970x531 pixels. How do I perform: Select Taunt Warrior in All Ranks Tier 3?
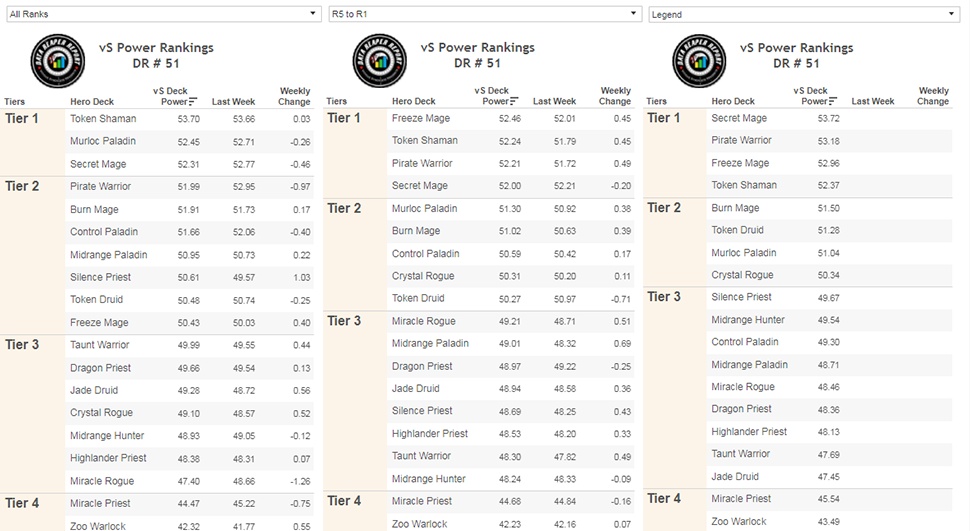(100, 345)
